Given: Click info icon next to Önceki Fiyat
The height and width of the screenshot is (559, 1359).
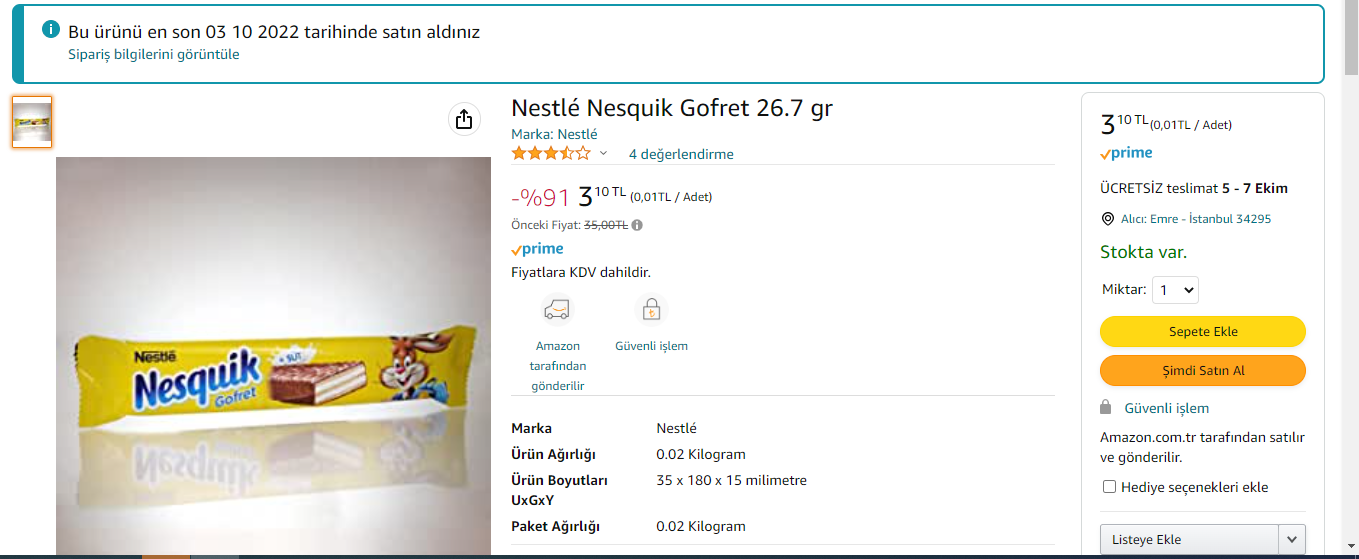Looking at the screenshot, I should pyautogui.click(x=637, y=225).
